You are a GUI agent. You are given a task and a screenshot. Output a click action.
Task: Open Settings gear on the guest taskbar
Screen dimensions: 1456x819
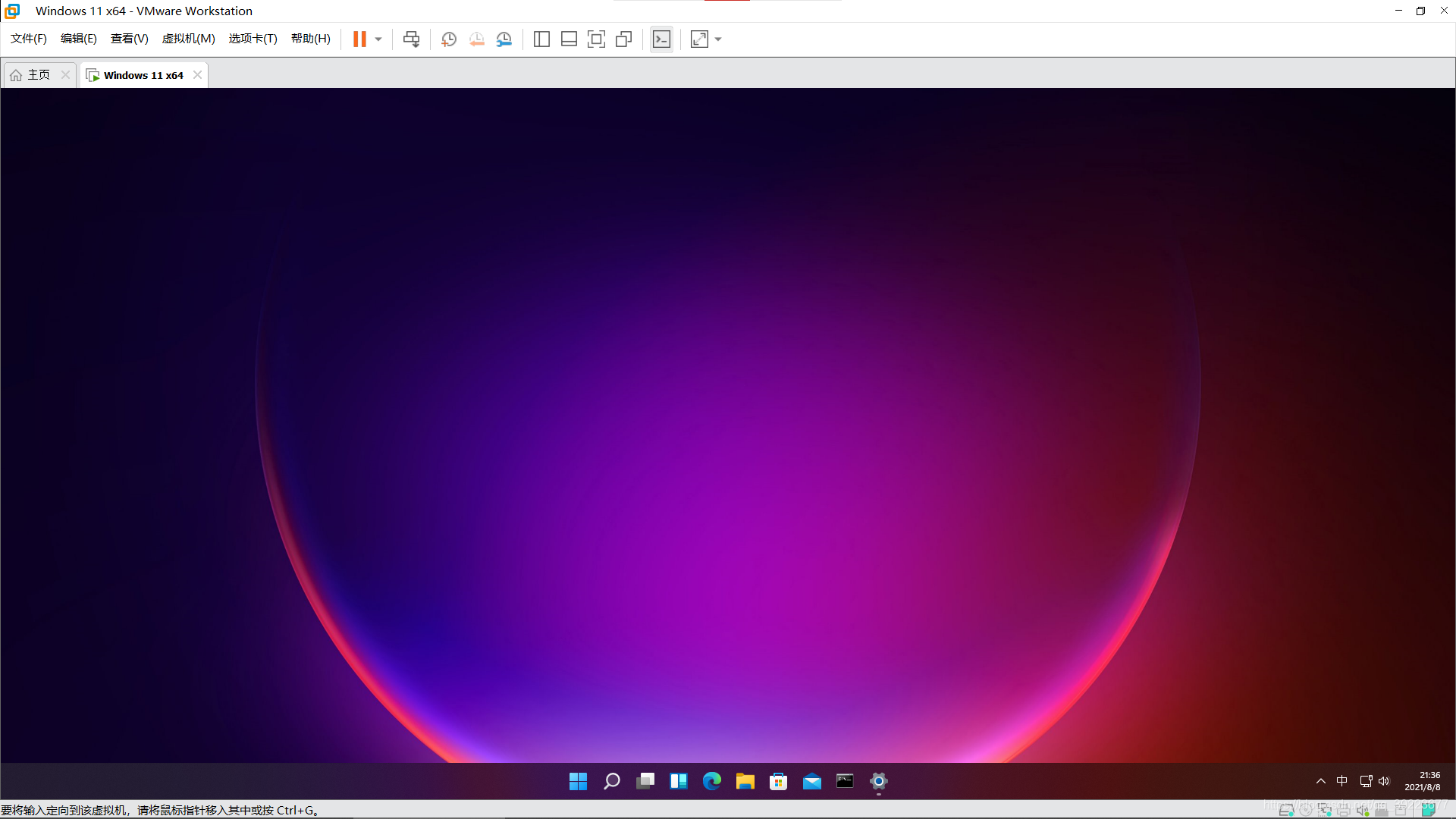click(x=878, y=781)
